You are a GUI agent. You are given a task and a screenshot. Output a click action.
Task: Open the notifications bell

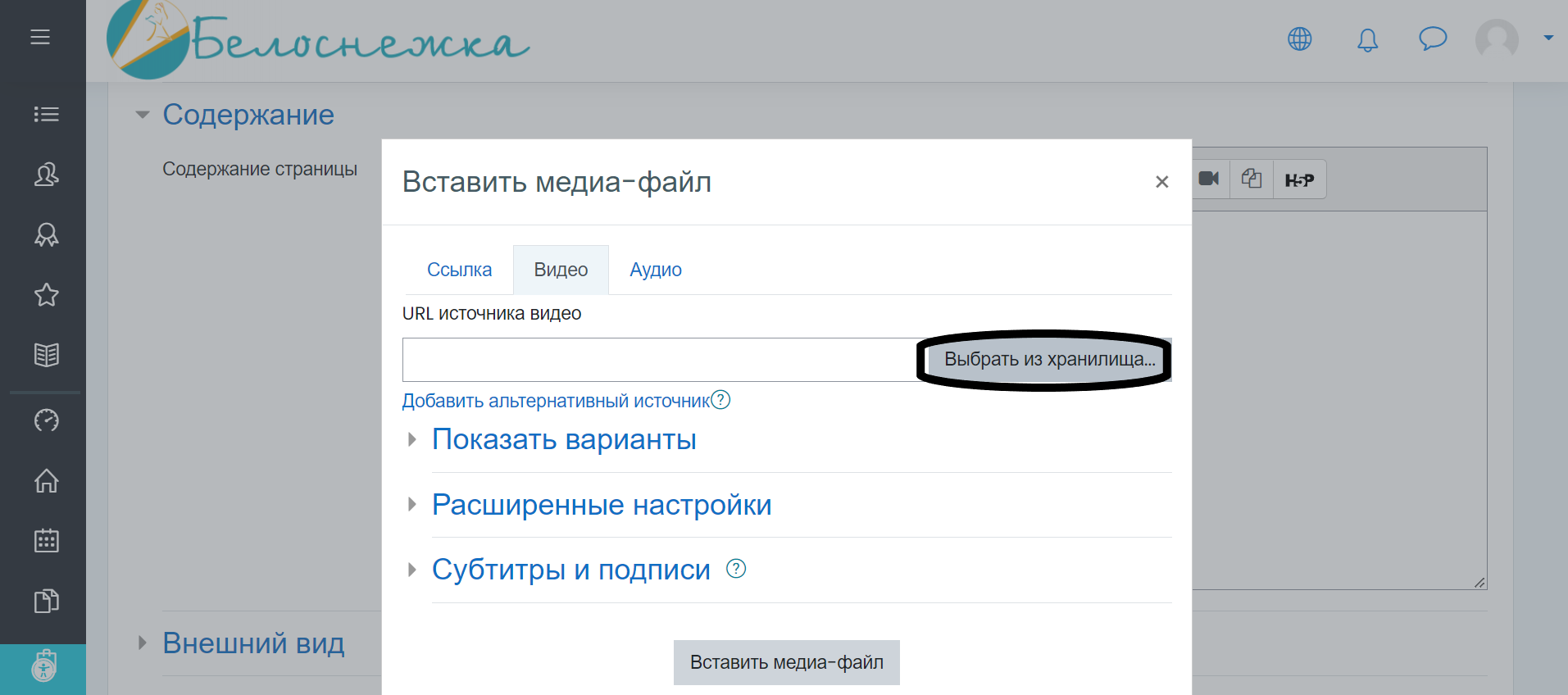[x=1367, y=39]
